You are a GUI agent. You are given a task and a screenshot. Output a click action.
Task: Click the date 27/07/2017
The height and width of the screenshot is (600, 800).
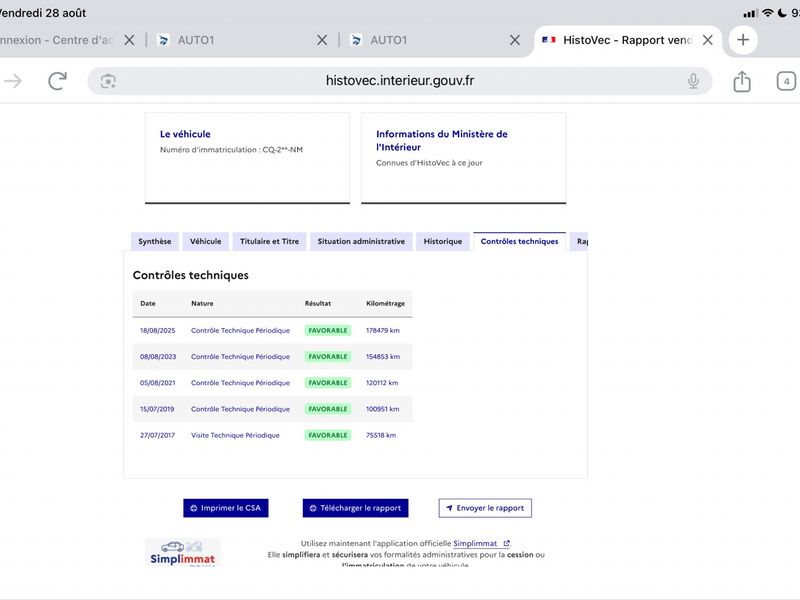[157, 435]
